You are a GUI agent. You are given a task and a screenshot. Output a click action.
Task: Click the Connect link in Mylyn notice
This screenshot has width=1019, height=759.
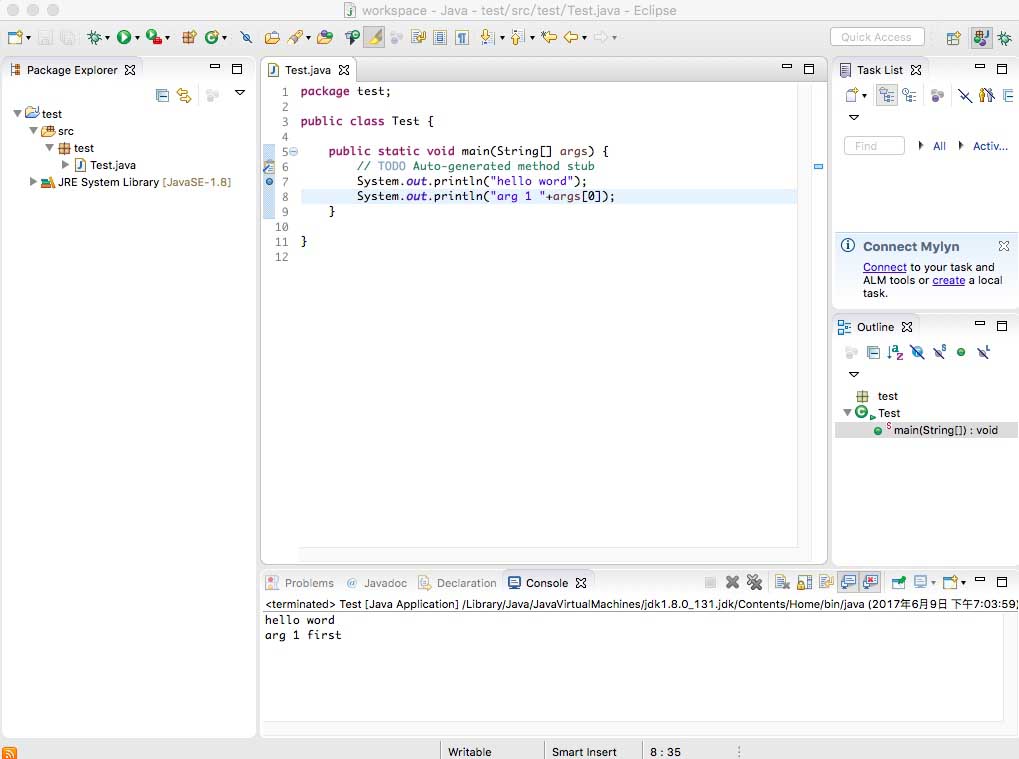884,267
